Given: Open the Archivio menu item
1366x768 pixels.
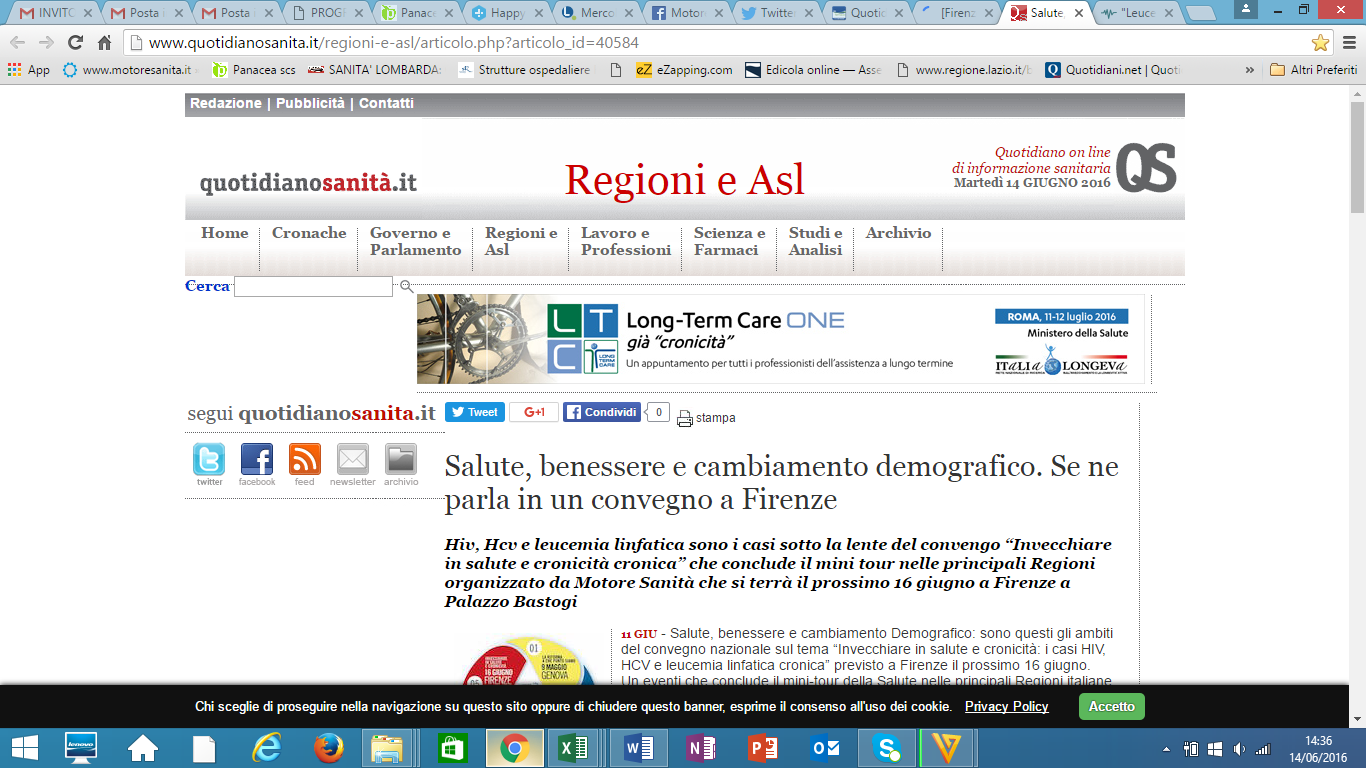Looking at the screenshot, I should click(898, 233).
